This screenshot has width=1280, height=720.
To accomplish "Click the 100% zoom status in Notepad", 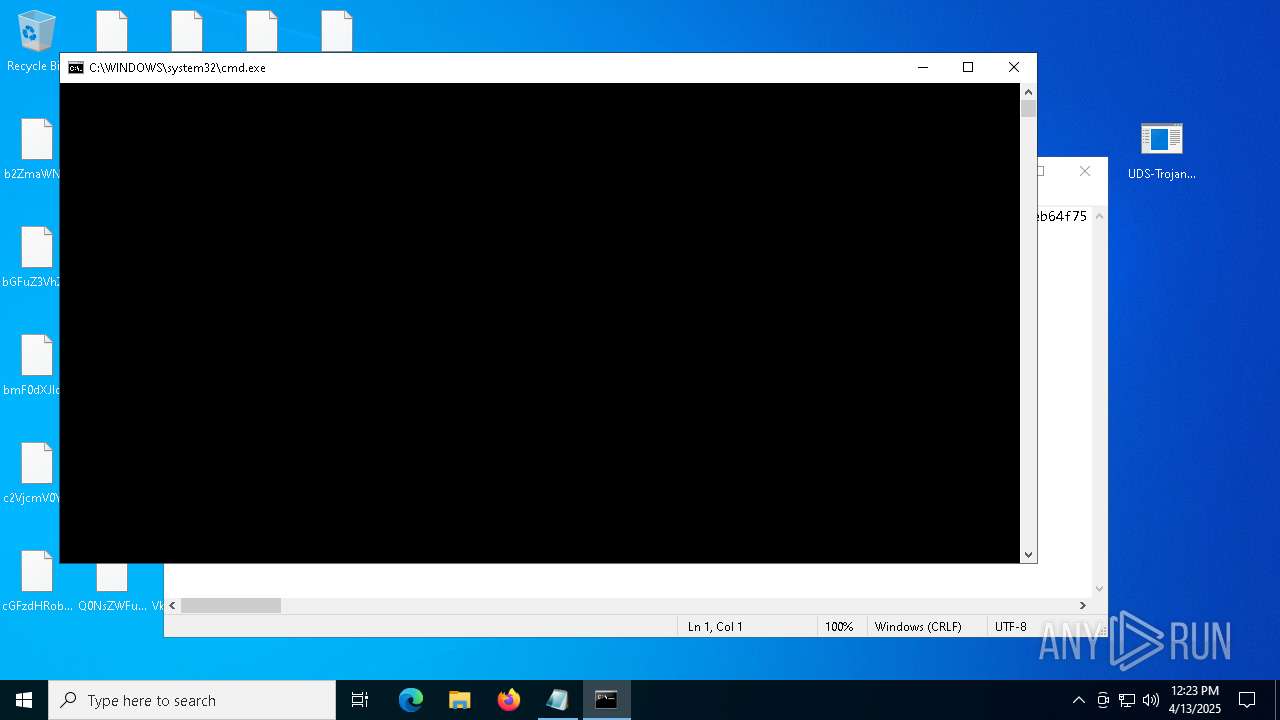I will pyautogui.click(x=839, y=627).
